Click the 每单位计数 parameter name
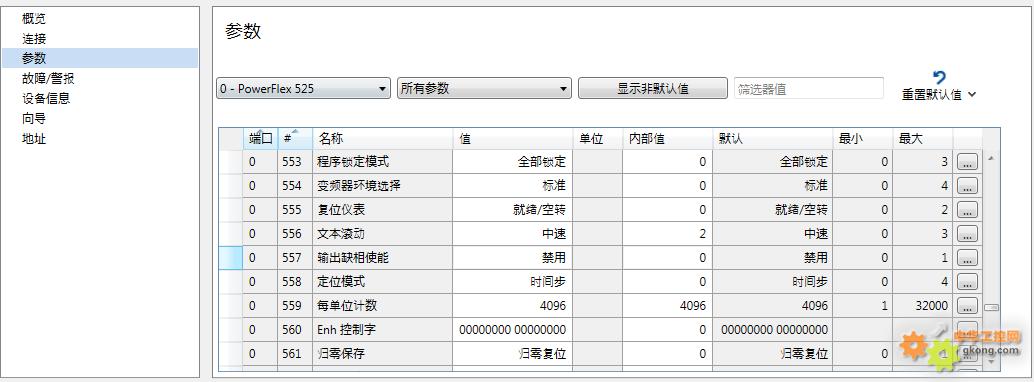Image resolution: width=1034 pixels, height=382 pixels. click(347, 306)
